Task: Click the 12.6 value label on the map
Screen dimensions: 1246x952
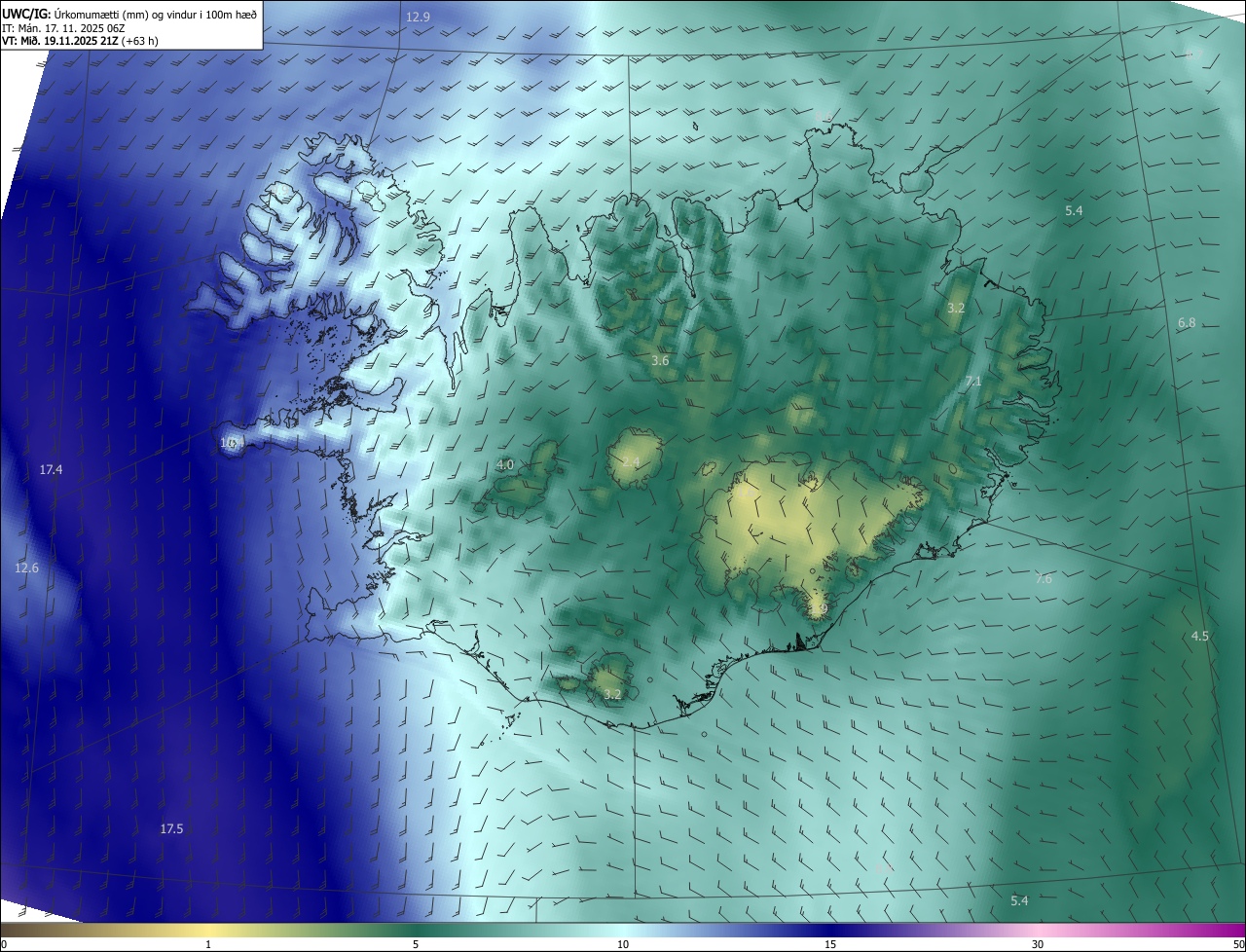Action: pyautogui.click(x=26, y=568)
